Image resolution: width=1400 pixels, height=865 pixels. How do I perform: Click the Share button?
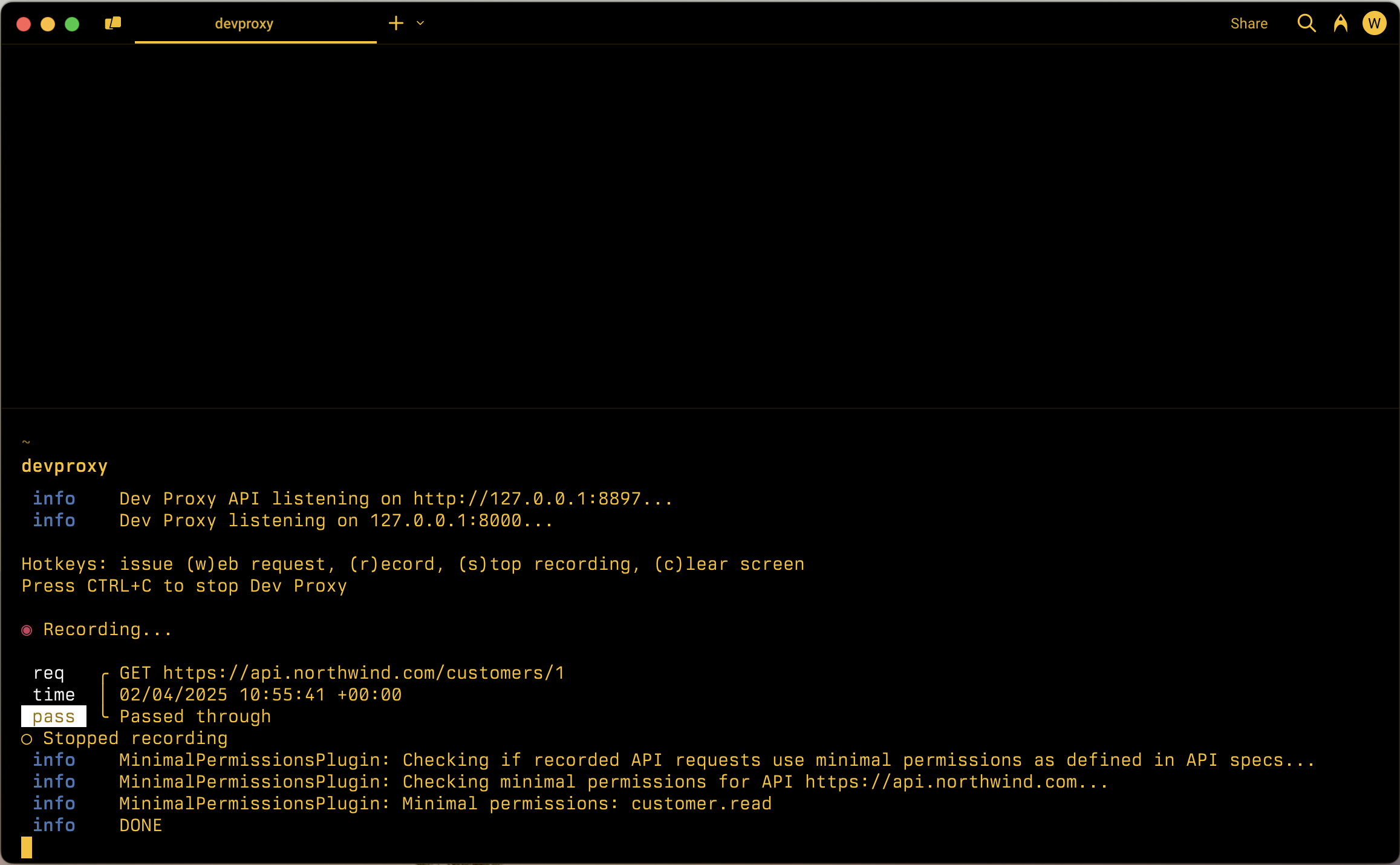point(1249,24)
